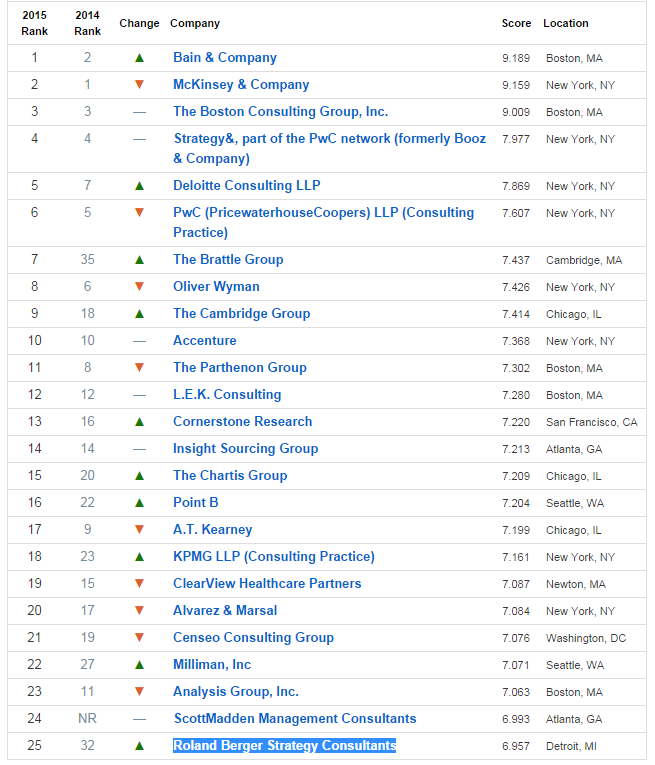Click the no-change dash for Insight Sourcing Group
The image size is (655, 765).
pos(139,449)
